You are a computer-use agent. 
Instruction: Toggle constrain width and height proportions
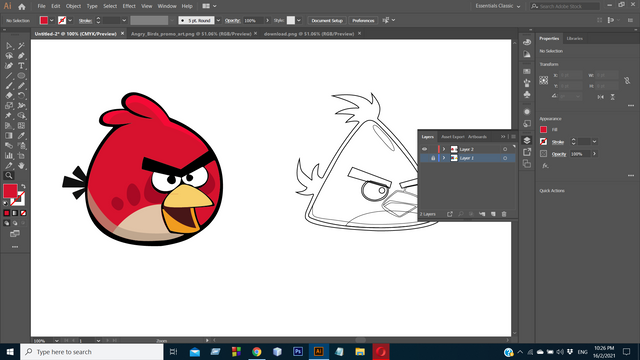click(627, 81)
